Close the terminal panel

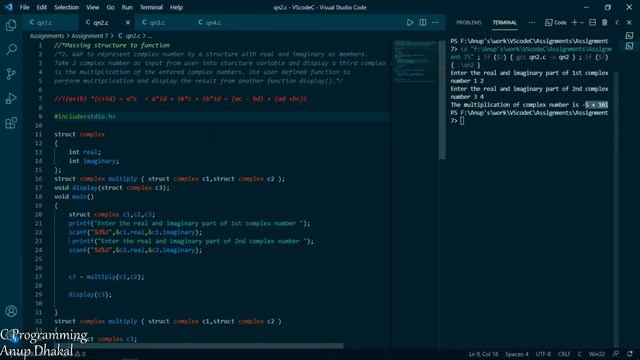click(x=629, y=22)
